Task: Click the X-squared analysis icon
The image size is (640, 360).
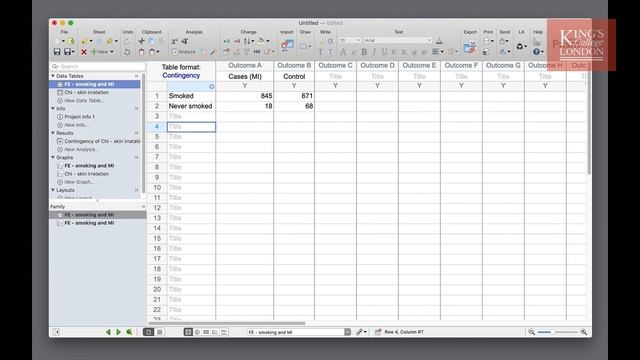Action: [x=174, y=41]
